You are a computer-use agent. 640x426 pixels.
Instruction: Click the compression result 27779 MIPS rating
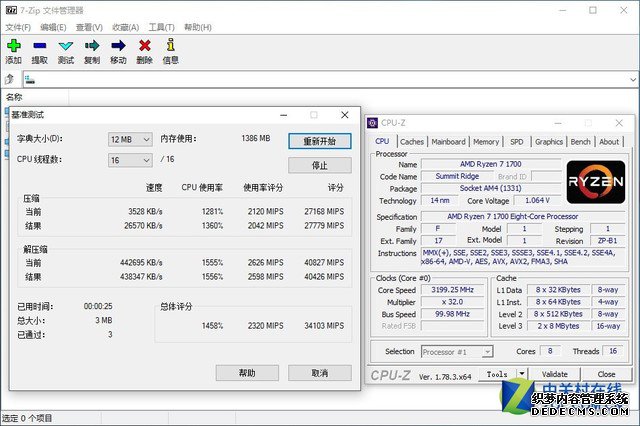324,226
